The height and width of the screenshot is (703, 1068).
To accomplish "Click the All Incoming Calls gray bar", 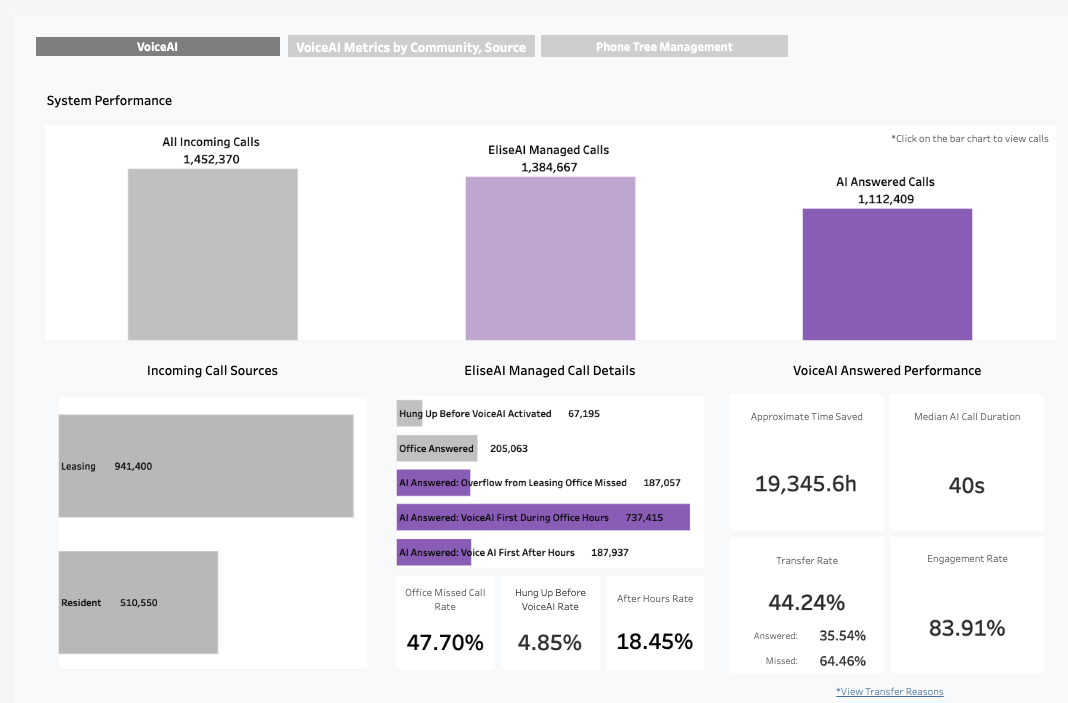I will click(x=213, y=254).
